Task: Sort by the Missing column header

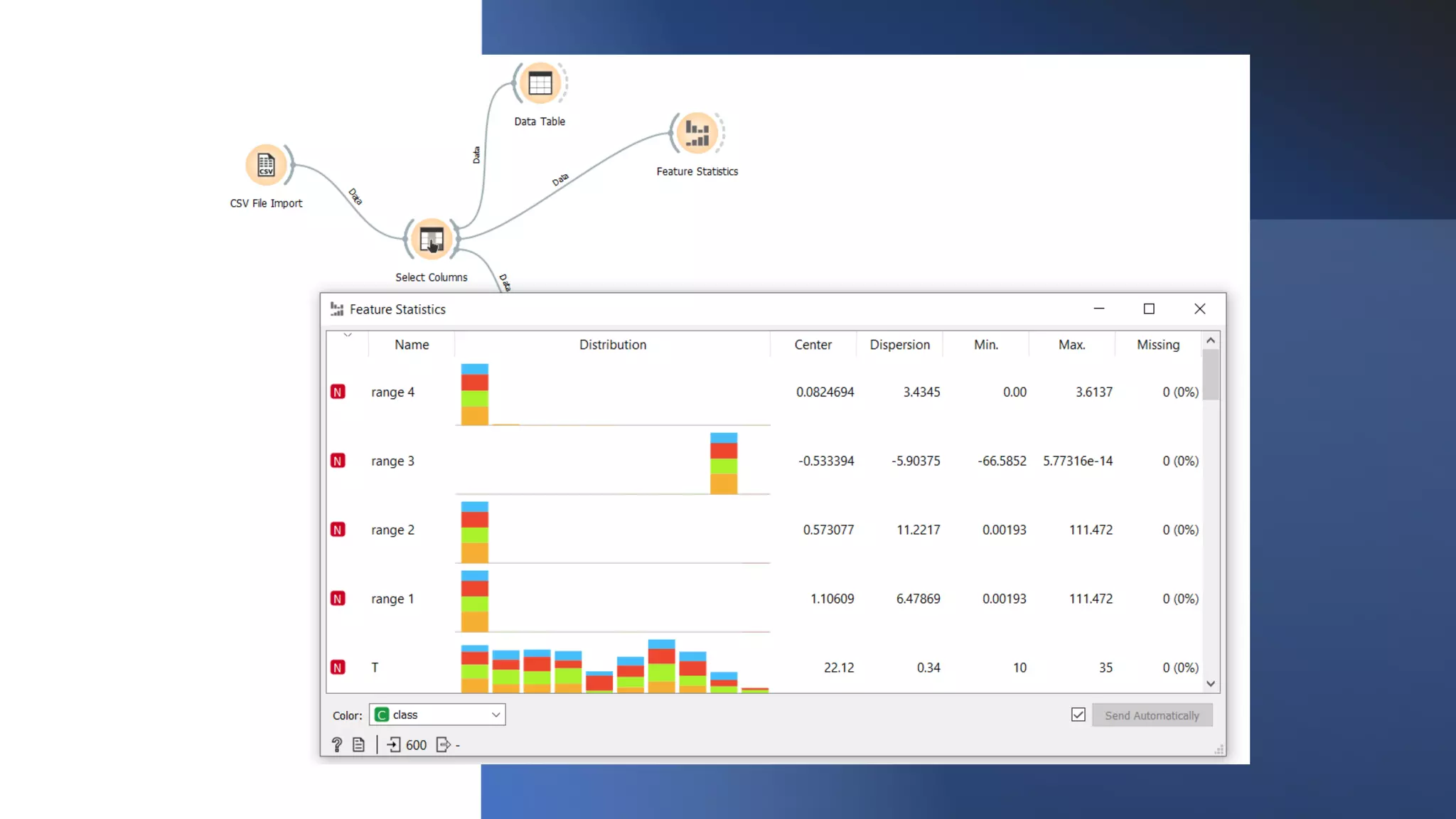Action: click(x=1157, y=345)
